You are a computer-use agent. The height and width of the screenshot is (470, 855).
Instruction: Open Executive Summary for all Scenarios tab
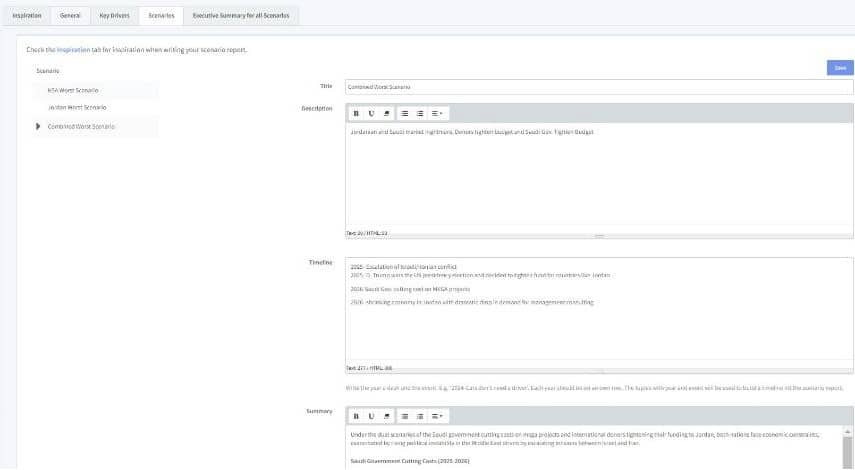click(240, 16)
